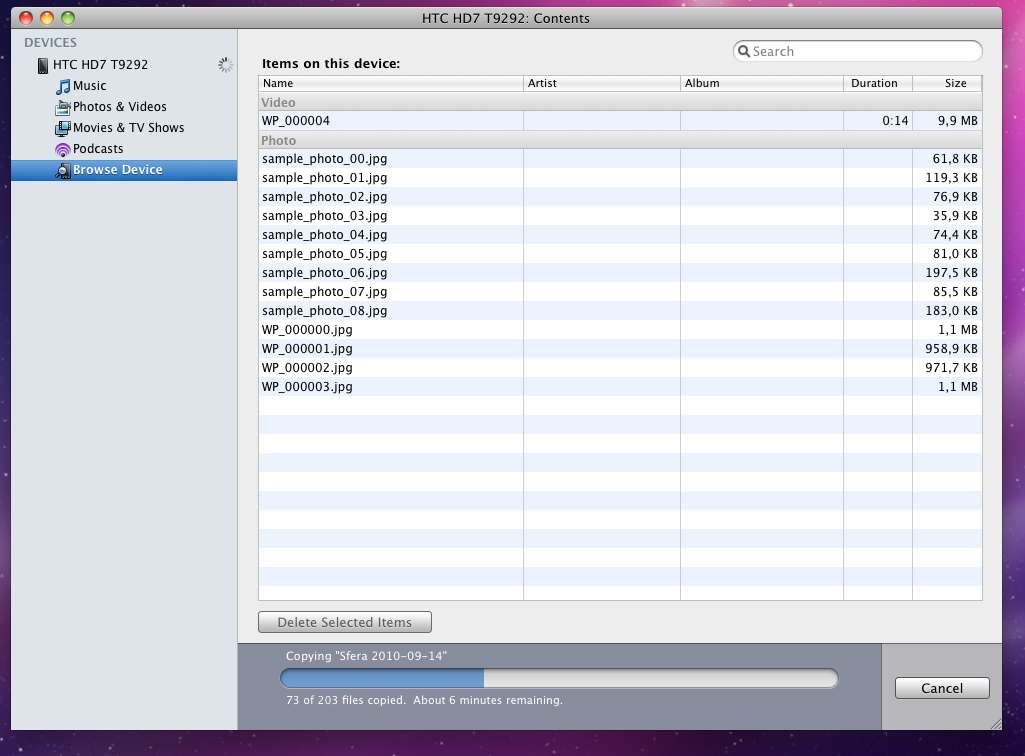Image resolution: width=1025 pixels, height=756 pixels.
Task: Click inside the Search field
Action: [858, 51]
